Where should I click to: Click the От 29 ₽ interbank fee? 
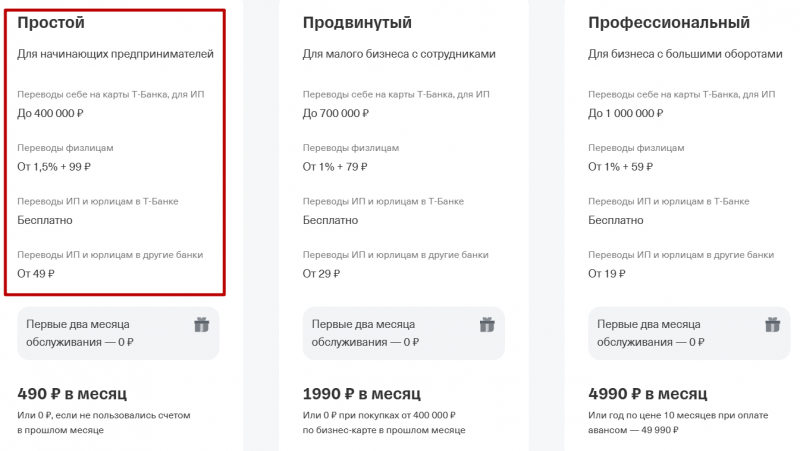(x=322, y=273)
